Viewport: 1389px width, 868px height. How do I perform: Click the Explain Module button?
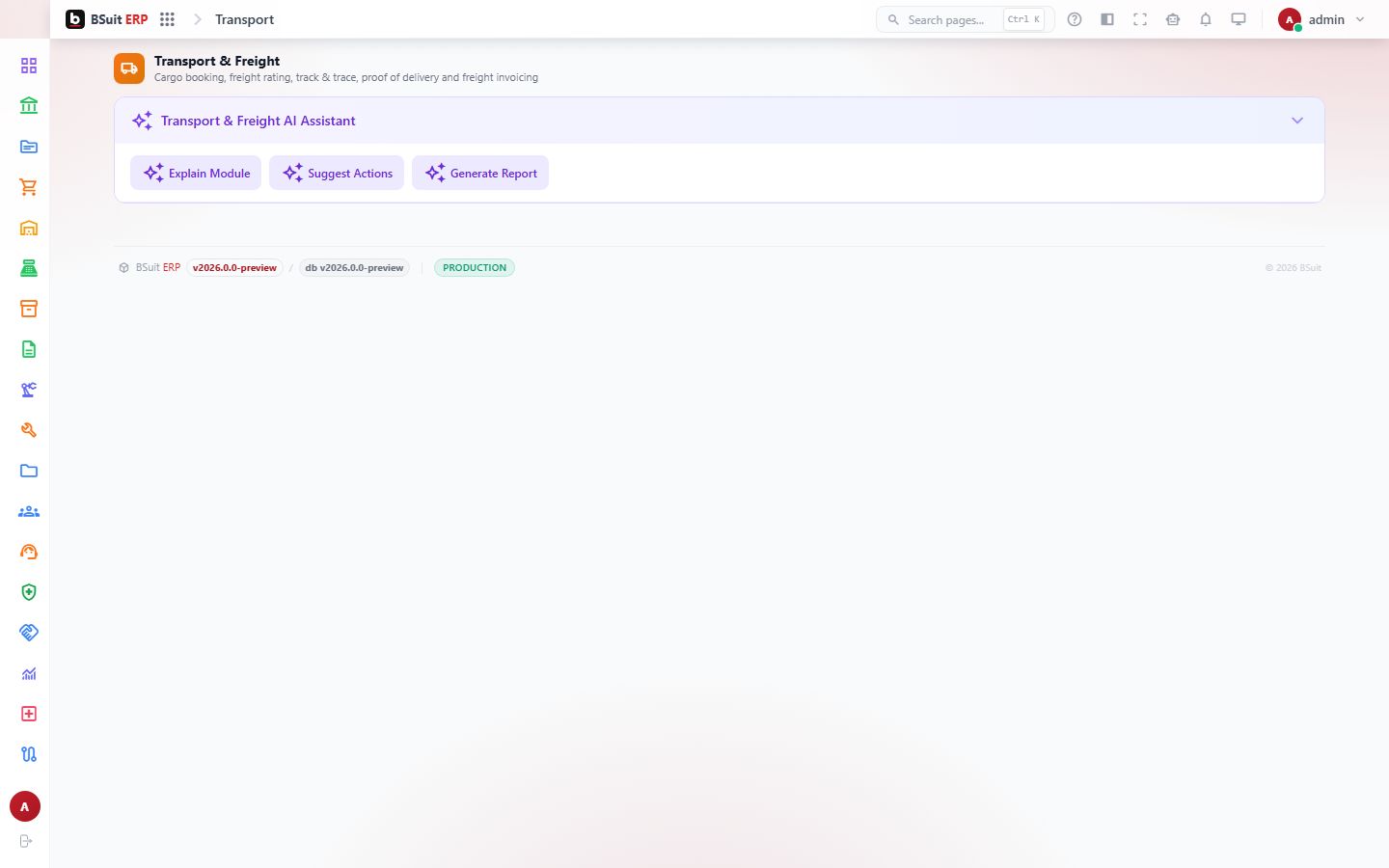pos(196,173)
